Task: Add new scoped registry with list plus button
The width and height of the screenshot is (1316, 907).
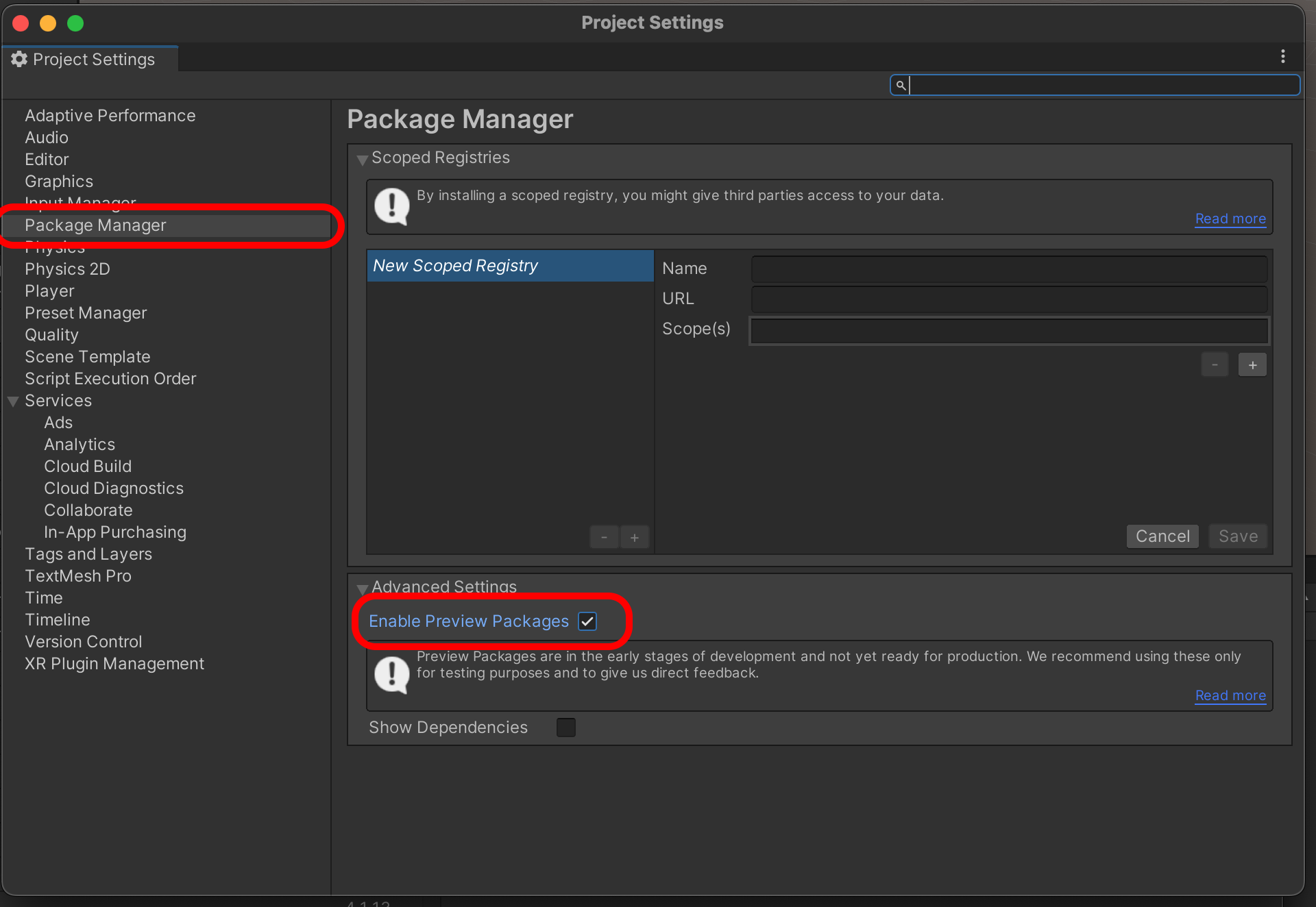Action: point(634,538)
